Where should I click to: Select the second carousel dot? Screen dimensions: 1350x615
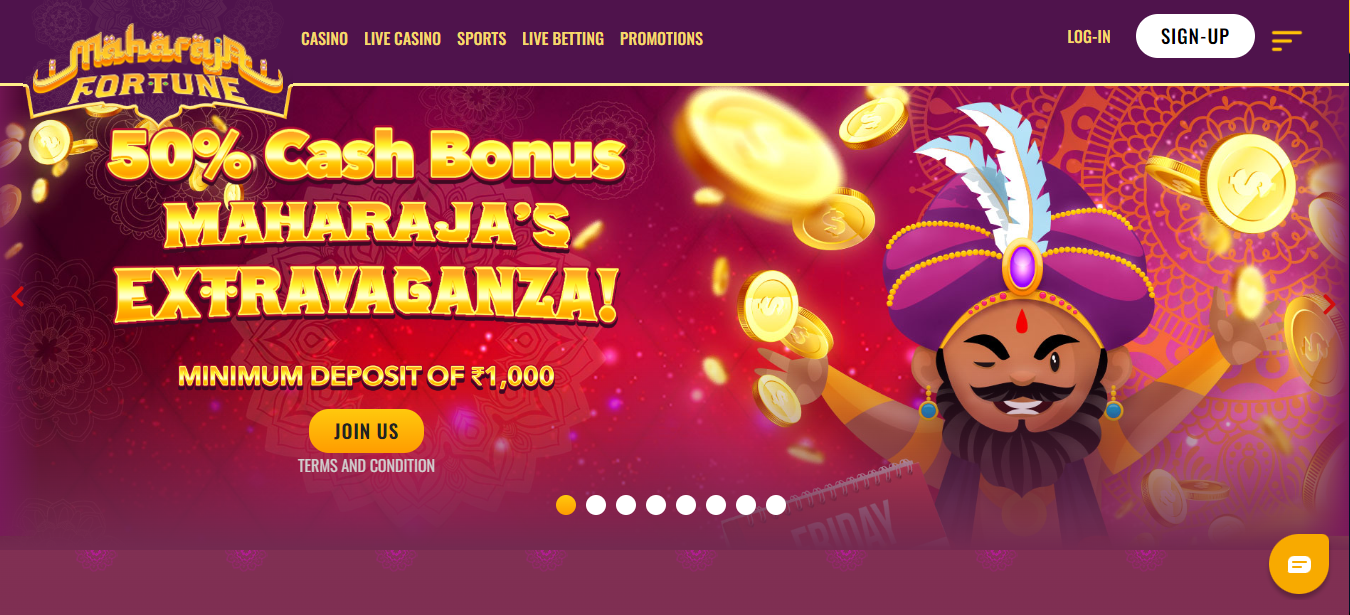tap(596, 505)
